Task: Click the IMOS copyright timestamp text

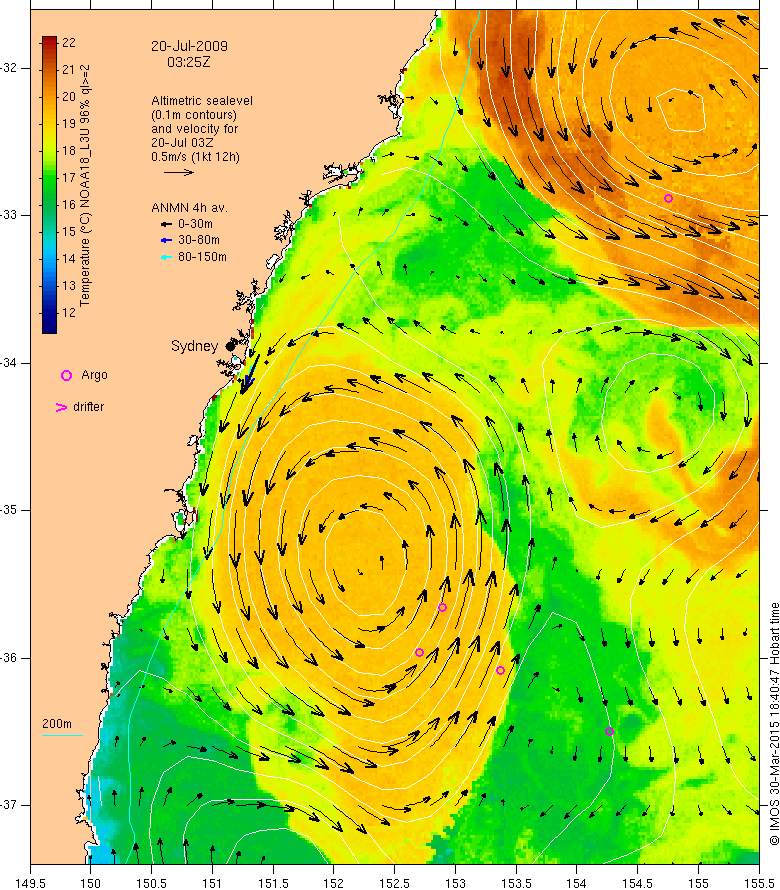Action: [x=774, y=724]
